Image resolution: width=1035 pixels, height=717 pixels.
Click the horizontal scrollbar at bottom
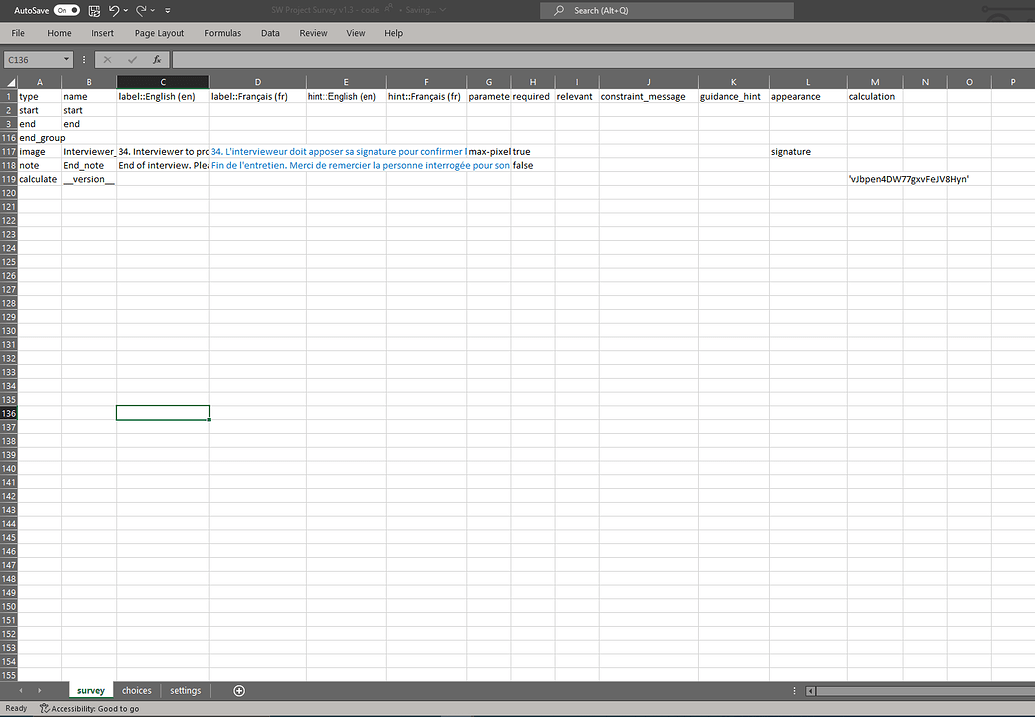pyautogui.click(x=920, y=691)
